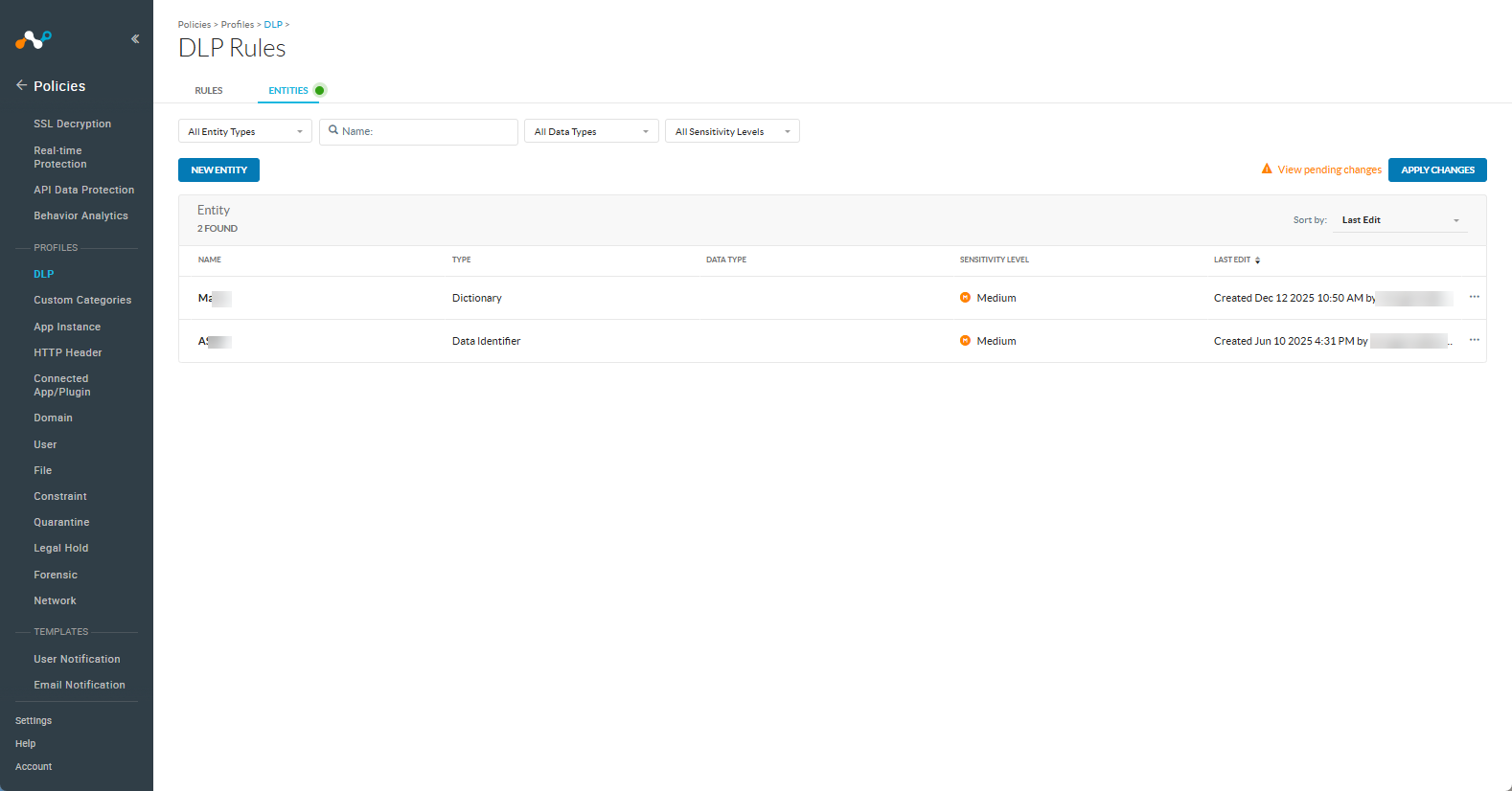1512x791 pixels.
Task: Click the Data Type column header
Action: point(726,260)
